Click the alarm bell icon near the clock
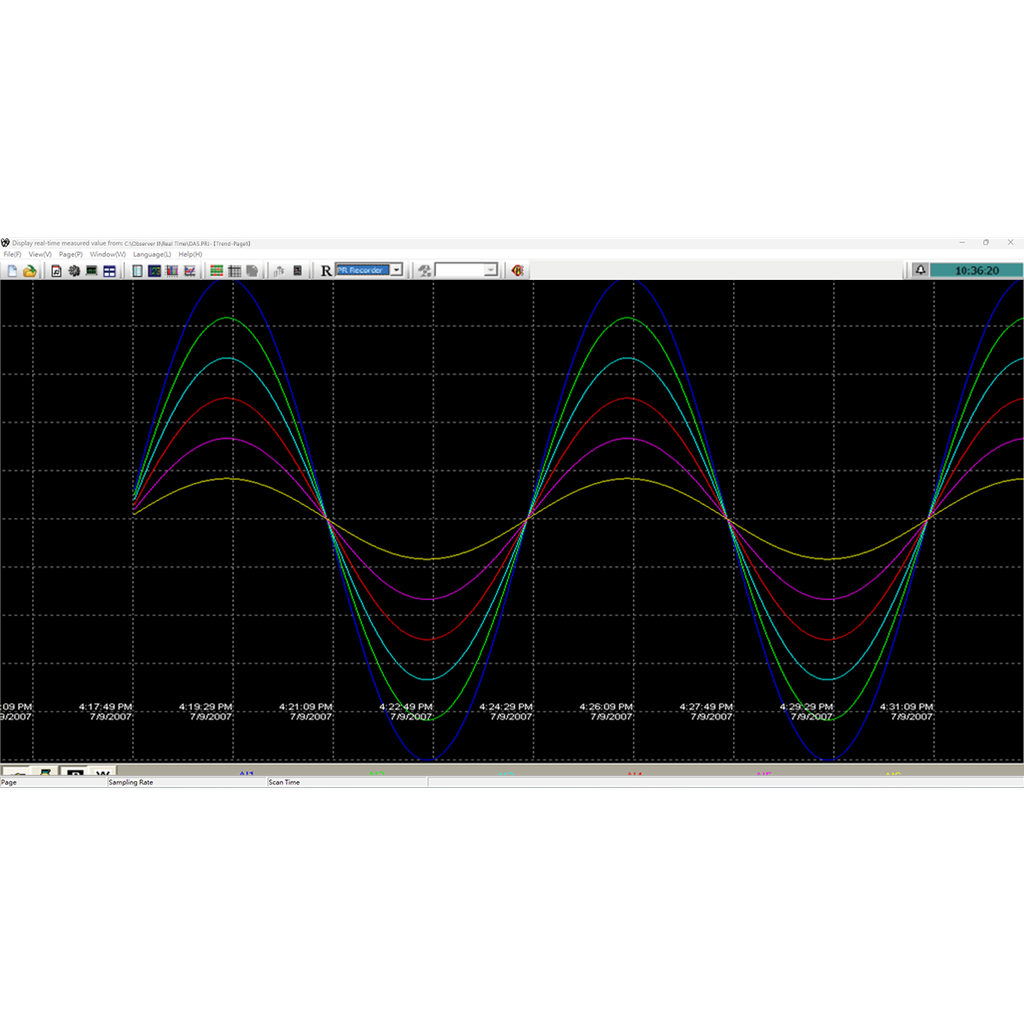1024x1024 pixels. (x=919, y=269)
